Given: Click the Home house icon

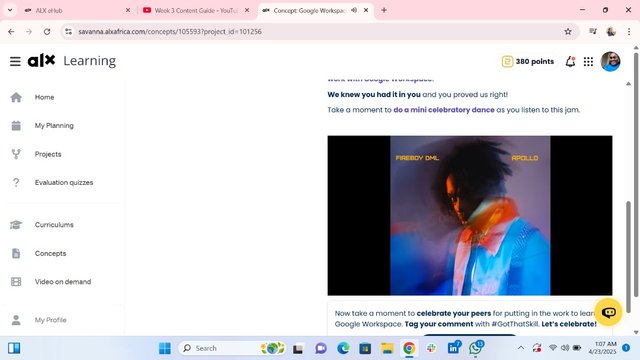Looking at the screenshot, I should [16, 97].
